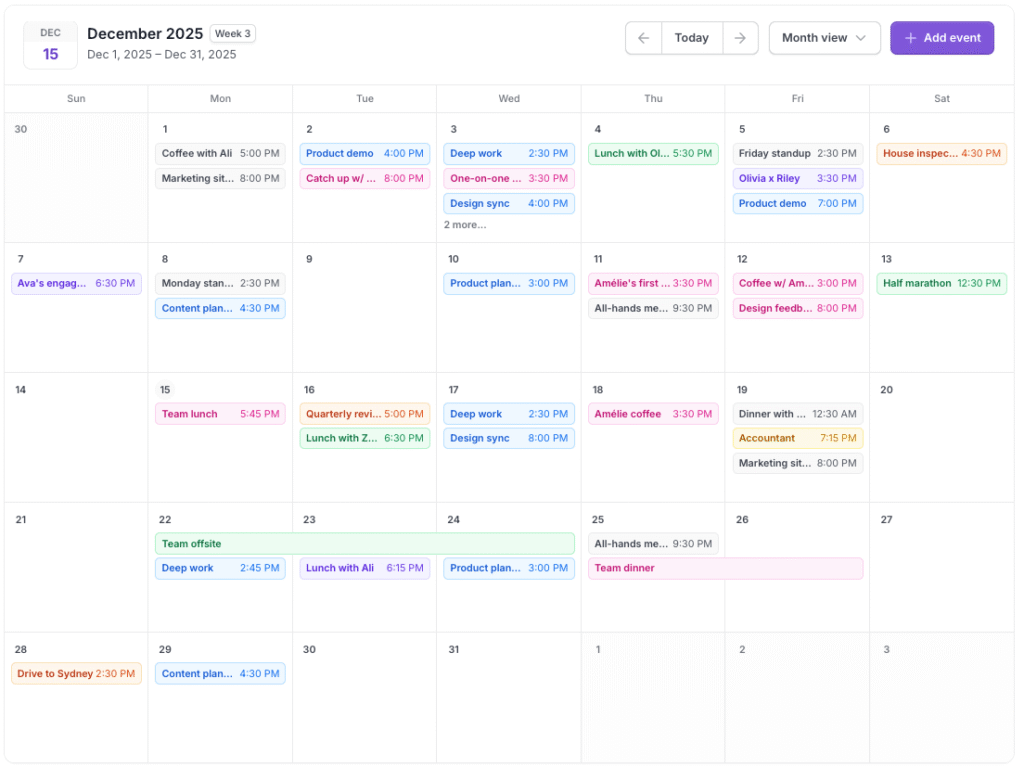Open the House inspection event
This screenshot has width=1024, height=768.
click(941, 154)
